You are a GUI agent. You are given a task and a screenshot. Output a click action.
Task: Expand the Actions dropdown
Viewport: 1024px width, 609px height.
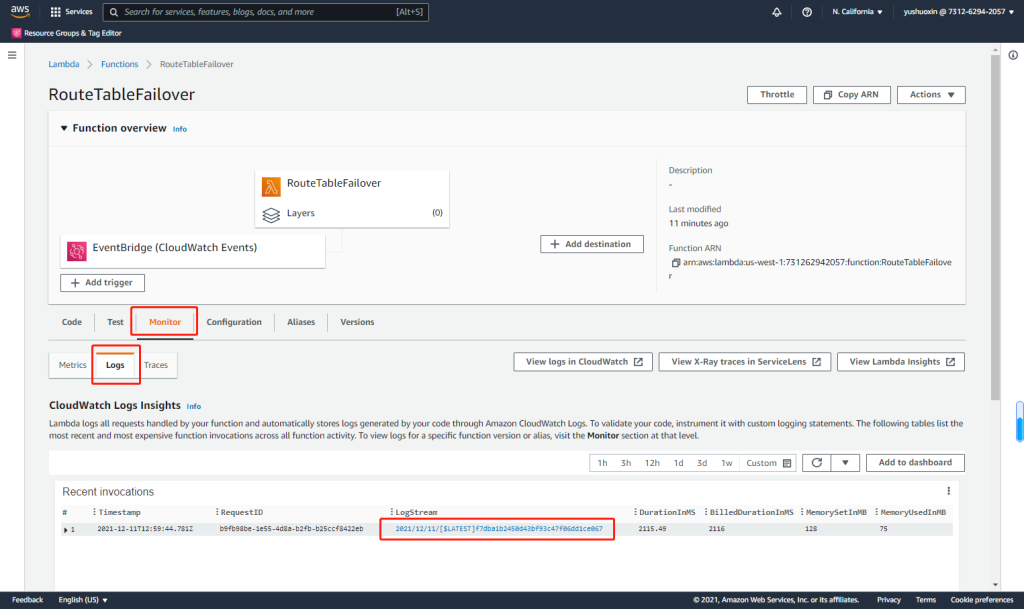[931, 95]
